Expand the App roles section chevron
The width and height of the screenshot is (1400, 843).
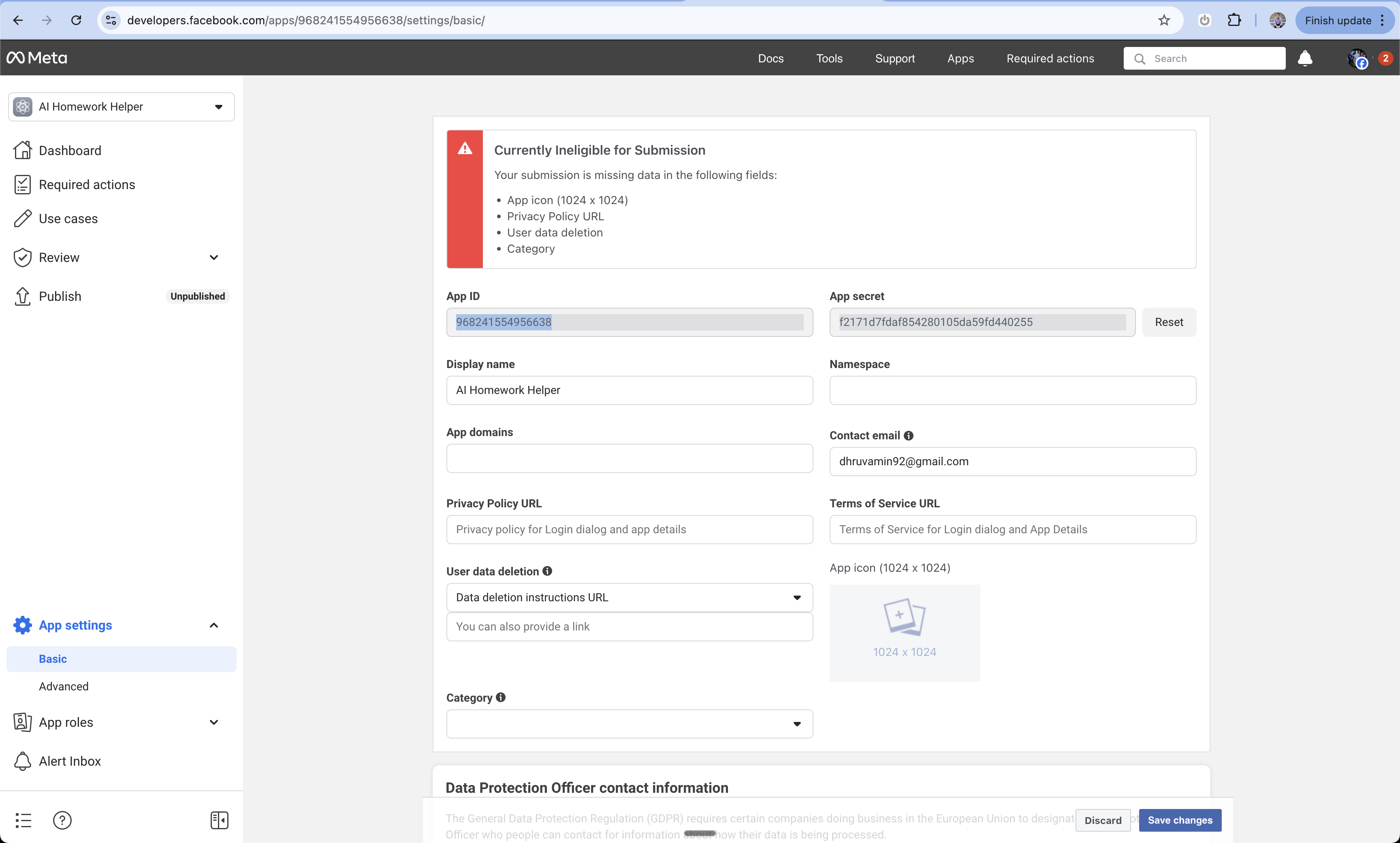(213, 722)
